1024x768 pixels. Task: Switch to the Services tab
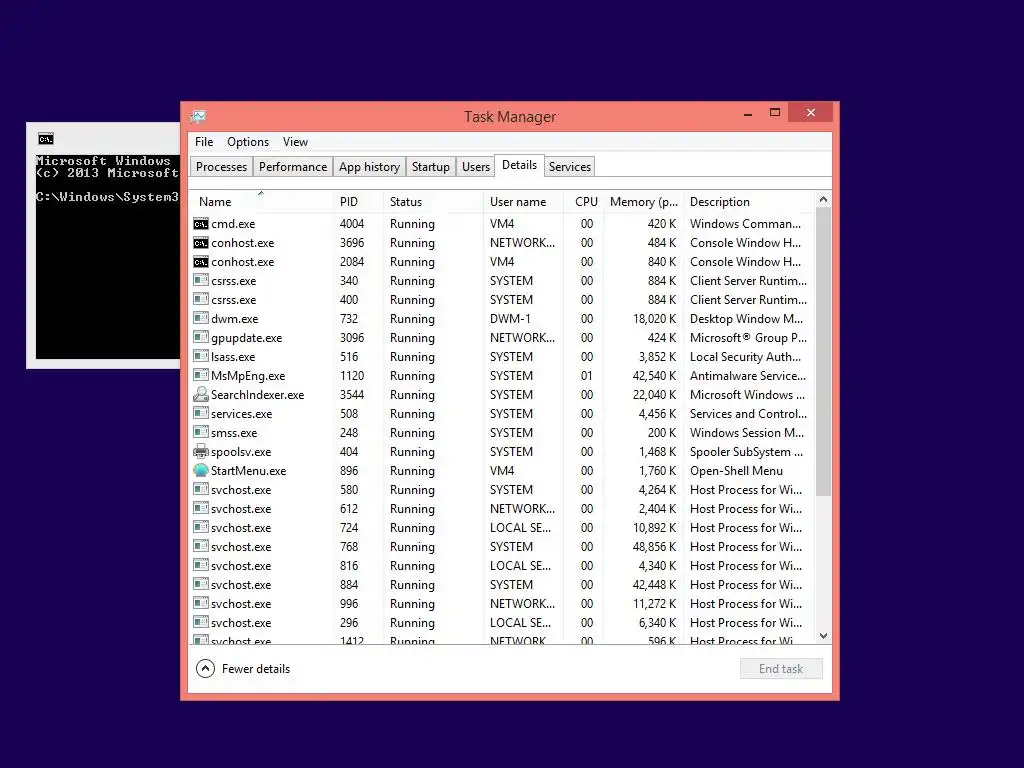point(569,167)
